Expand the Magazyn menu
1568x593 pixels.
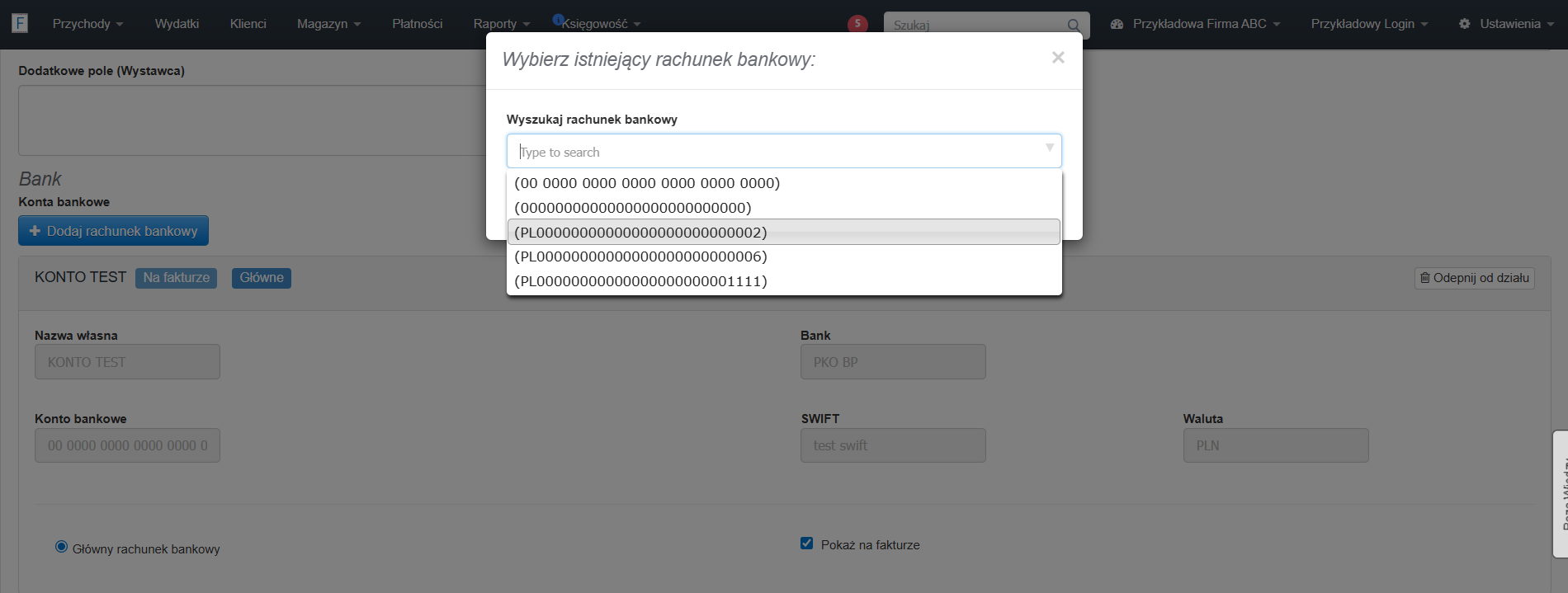point(328,24)
